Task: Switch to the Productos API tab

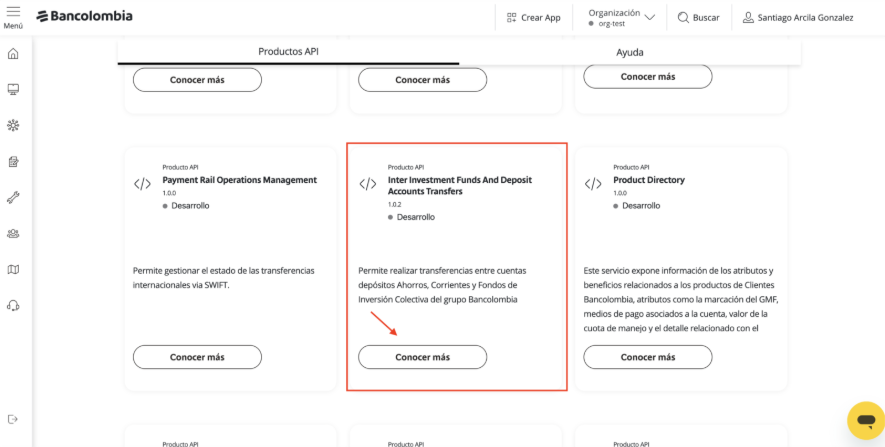Action: point(288,52)
